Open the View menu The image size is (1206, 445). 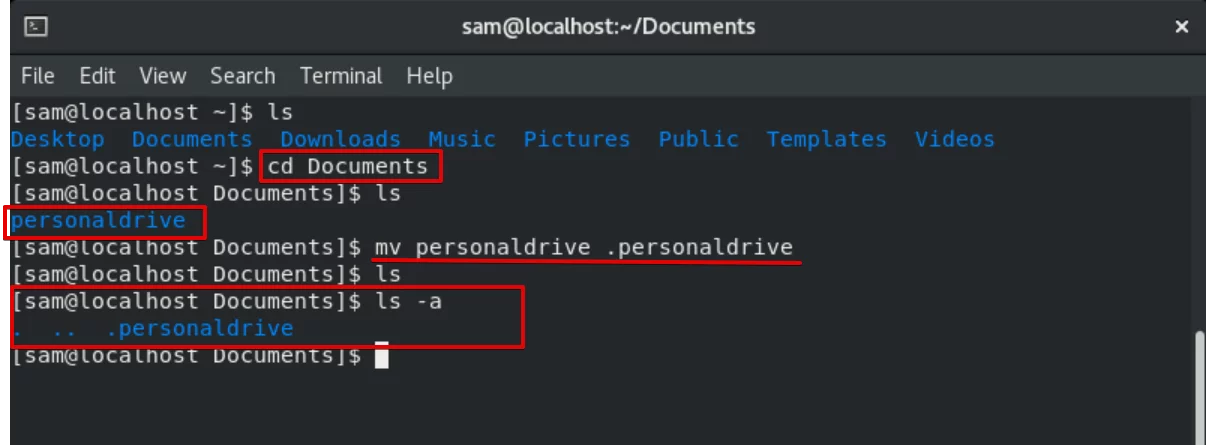(163, 76)
